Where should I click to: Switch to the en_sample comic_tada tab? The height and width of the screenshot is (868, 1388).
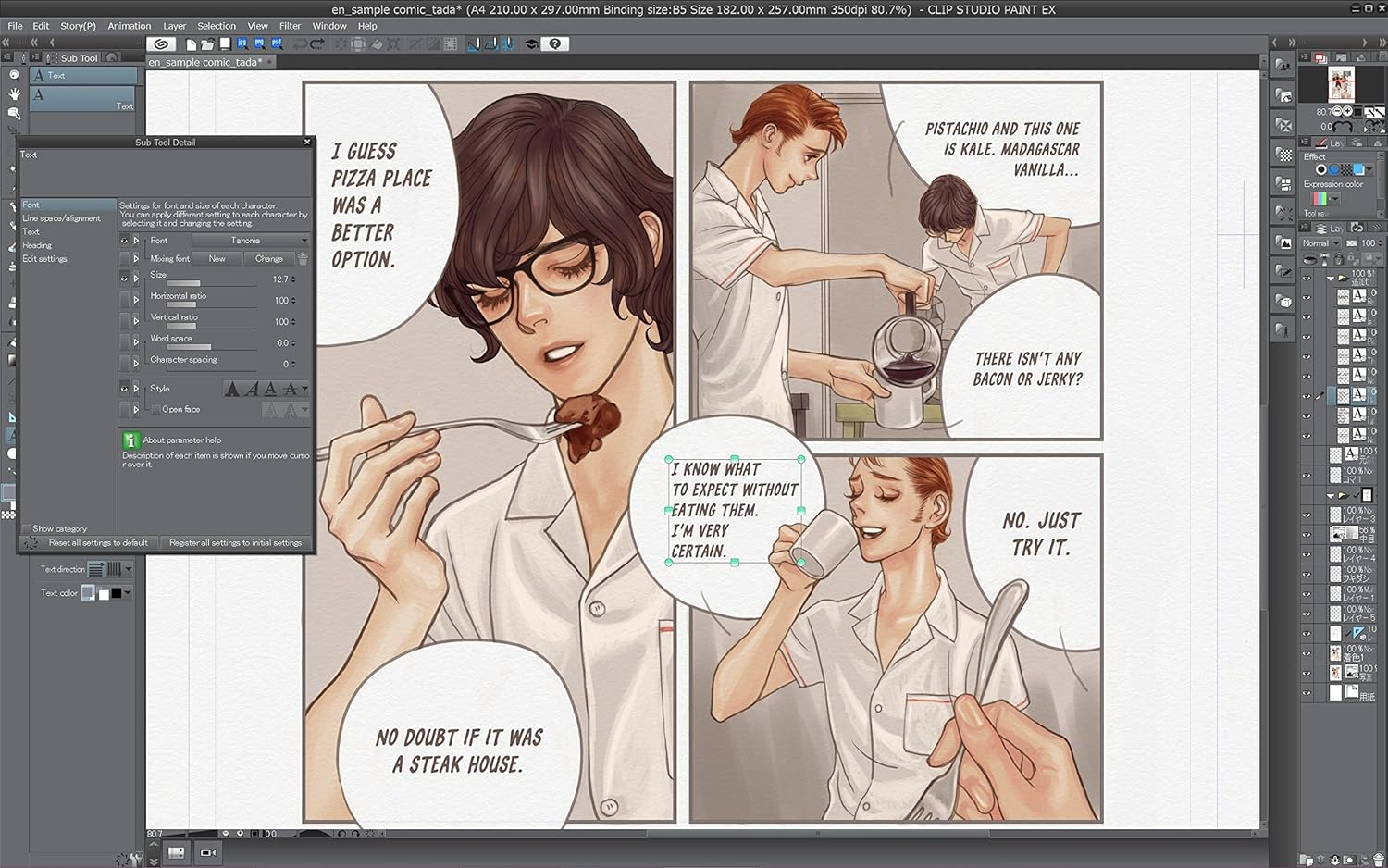pyautogui.click(x=205, y=62)
